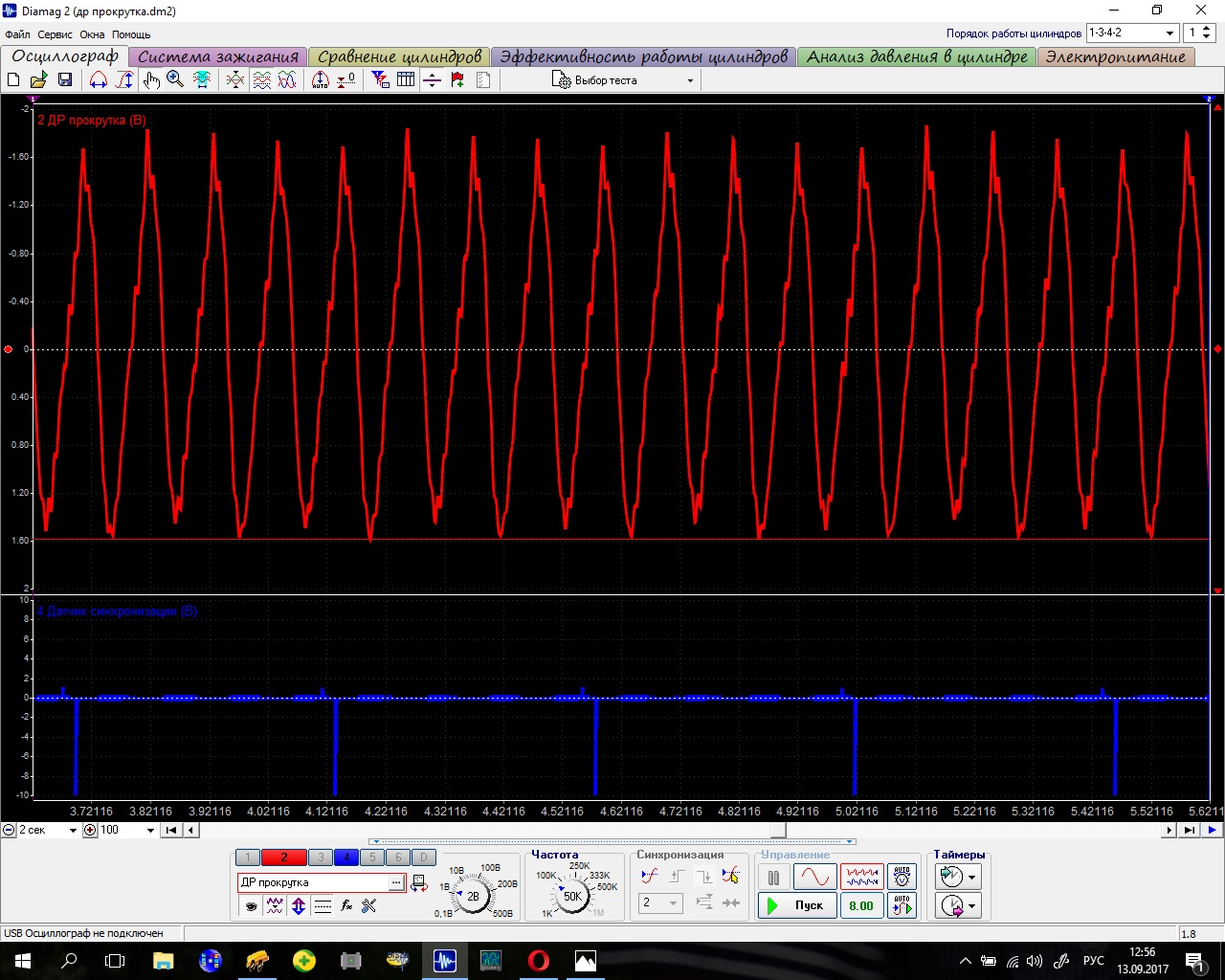
Task: Click the horizontal divider split icon
Action: tap(432, 80)
